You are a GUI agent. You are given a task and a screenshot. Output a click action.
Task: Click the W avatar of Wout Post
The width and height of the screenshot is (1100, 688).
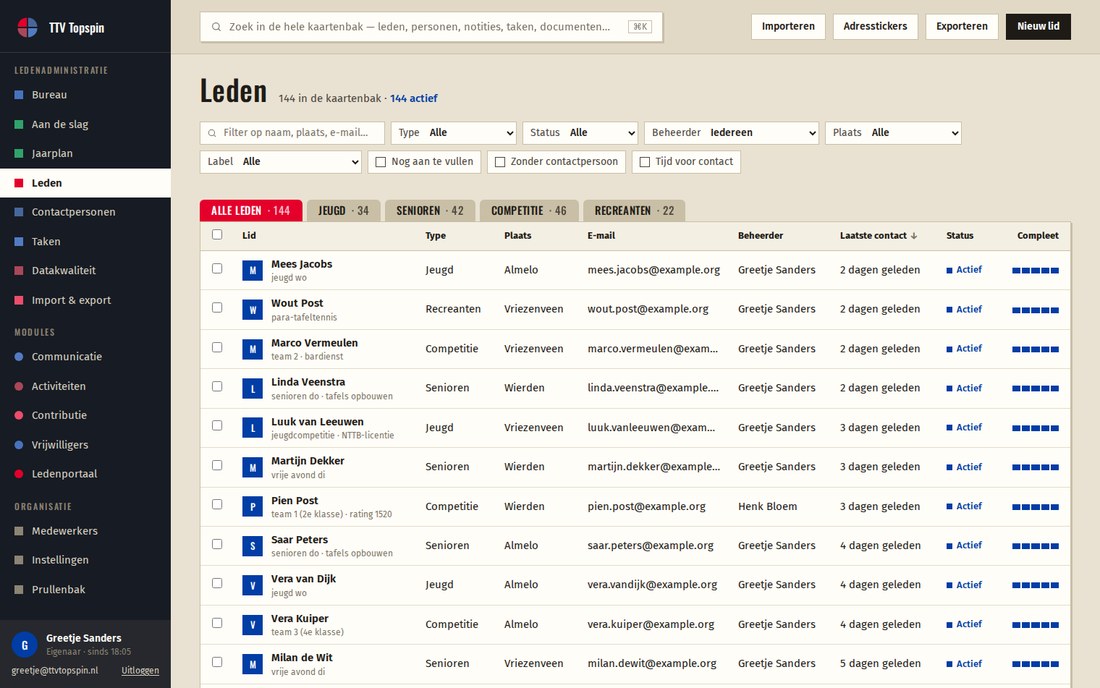[253, 309]
